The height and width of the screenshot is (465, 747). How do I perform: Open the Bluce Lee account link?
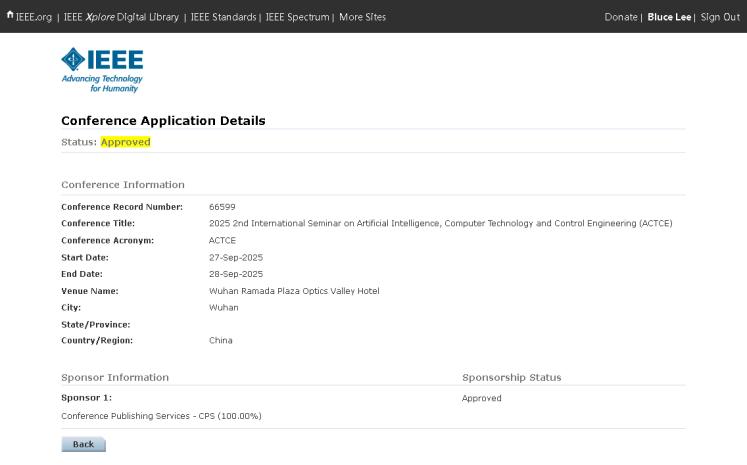[x=669, y=17]
